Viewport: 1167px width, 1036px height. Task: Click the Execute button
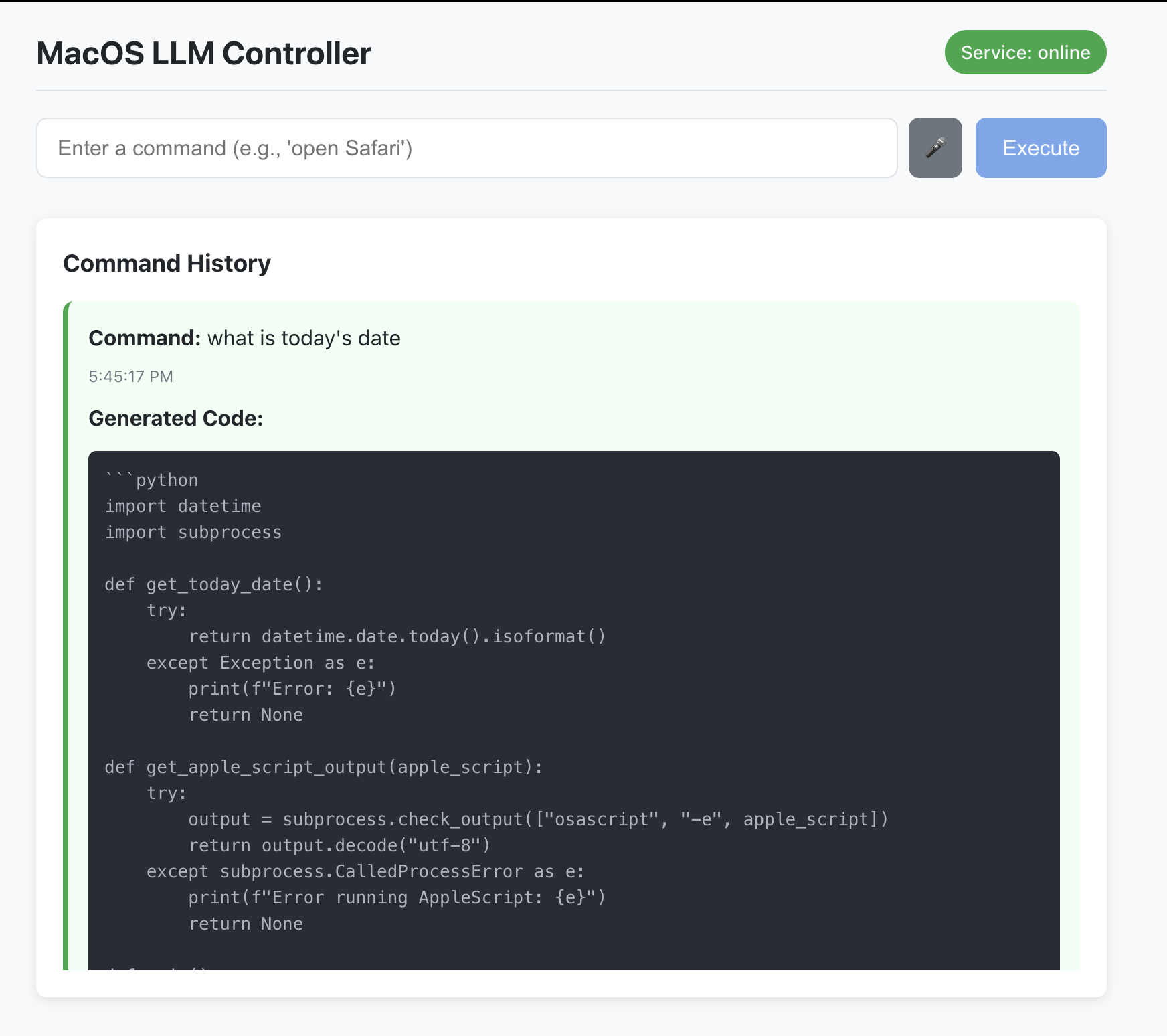[1041, 148]
